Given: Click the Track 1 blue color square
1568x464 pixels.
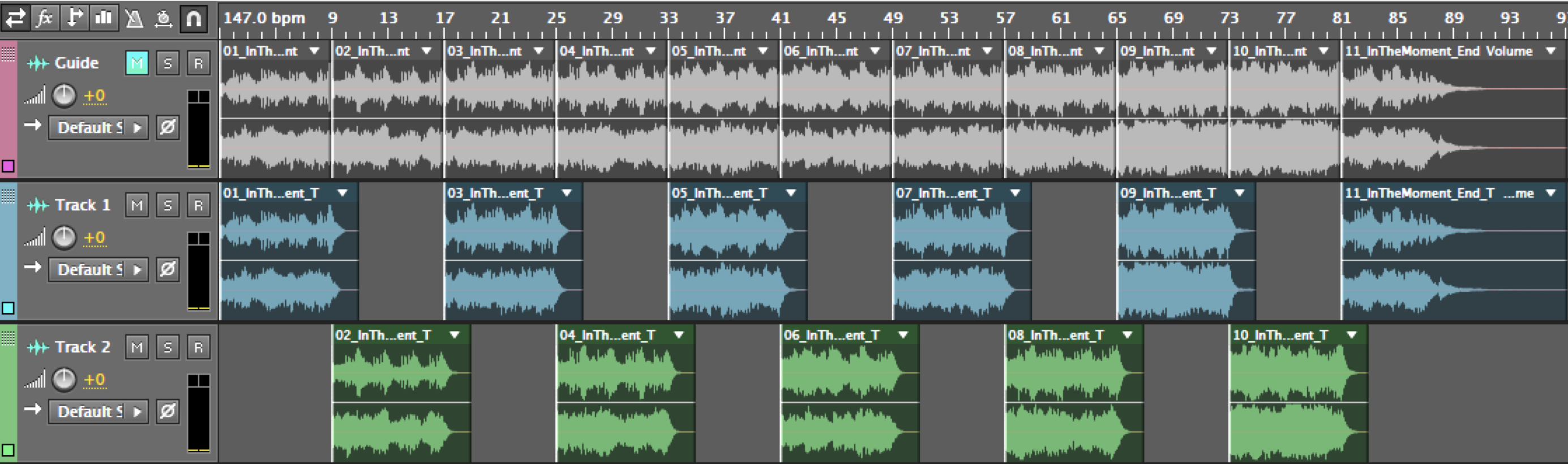Looking at the screenshot, I should click(8, 308).
